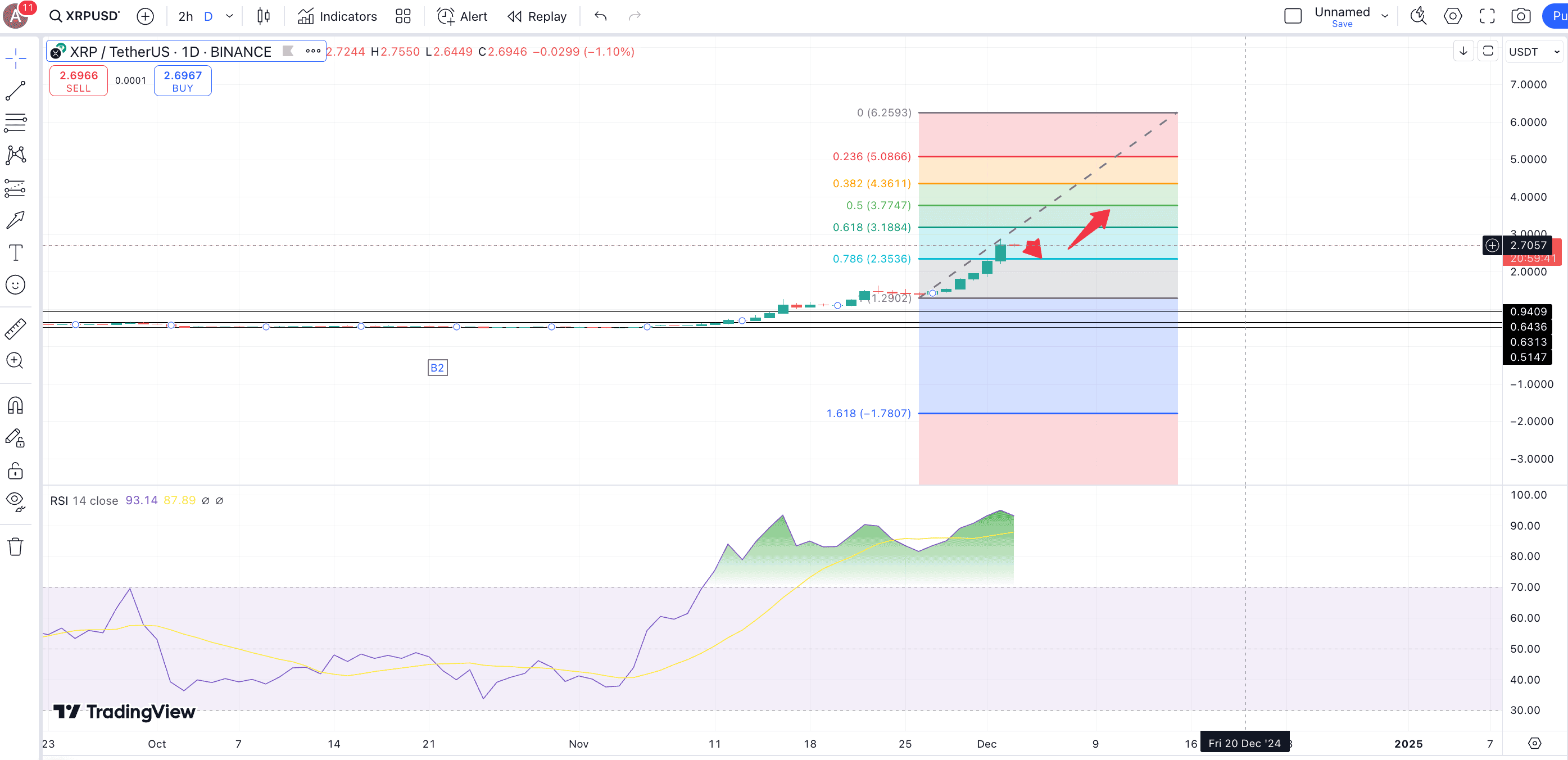Select the ruler measure tool
Viewport: 1568px width, 760px height.
(15, 329)
